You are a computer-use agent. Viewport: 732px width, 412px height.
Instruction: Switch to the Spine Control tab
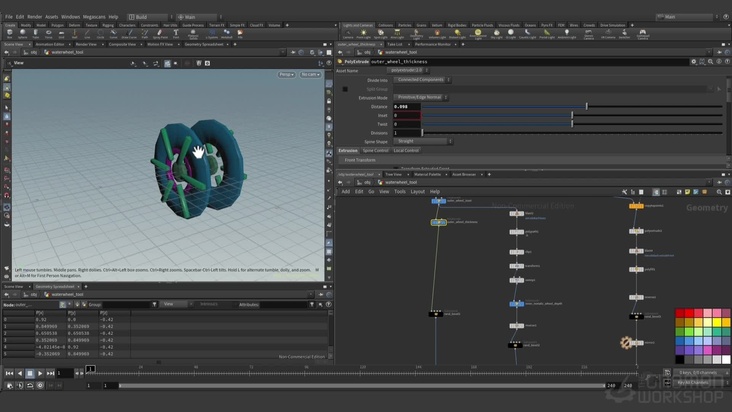(375, 151)
